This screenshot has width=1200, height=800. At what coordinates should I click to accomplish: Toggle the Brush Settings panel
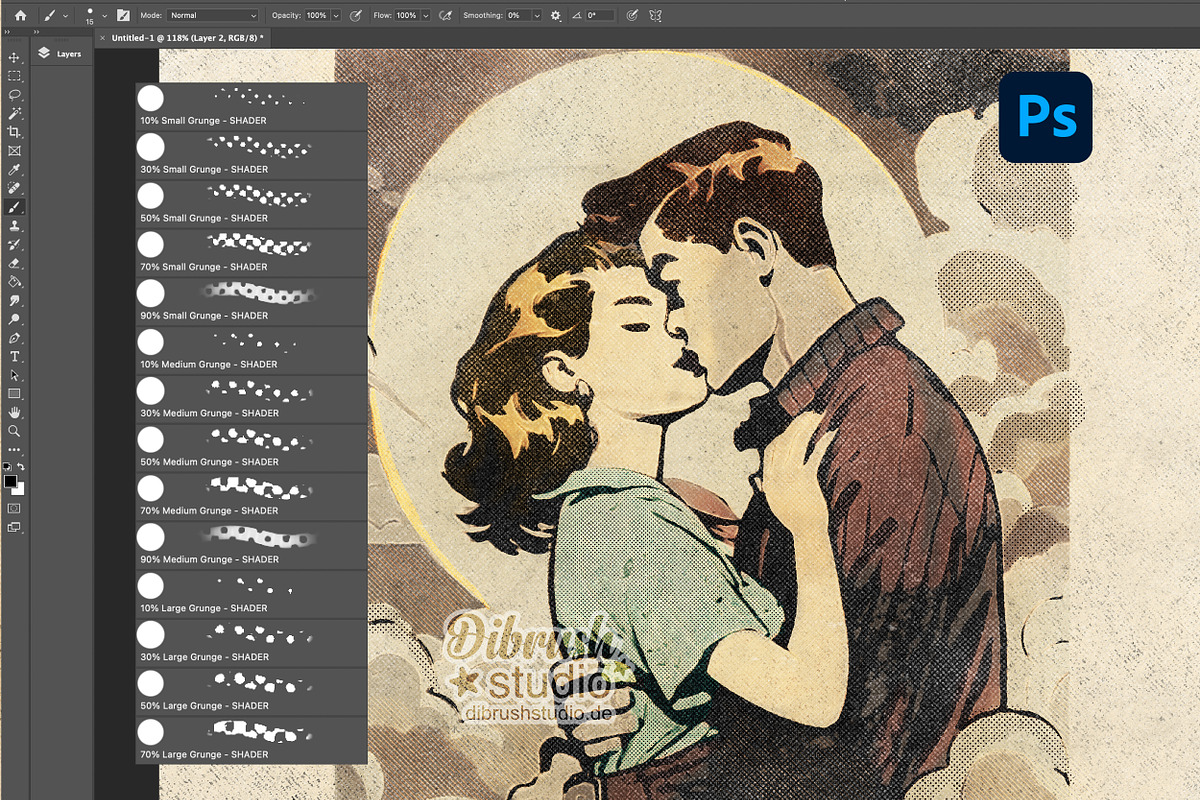coord(123,16)
